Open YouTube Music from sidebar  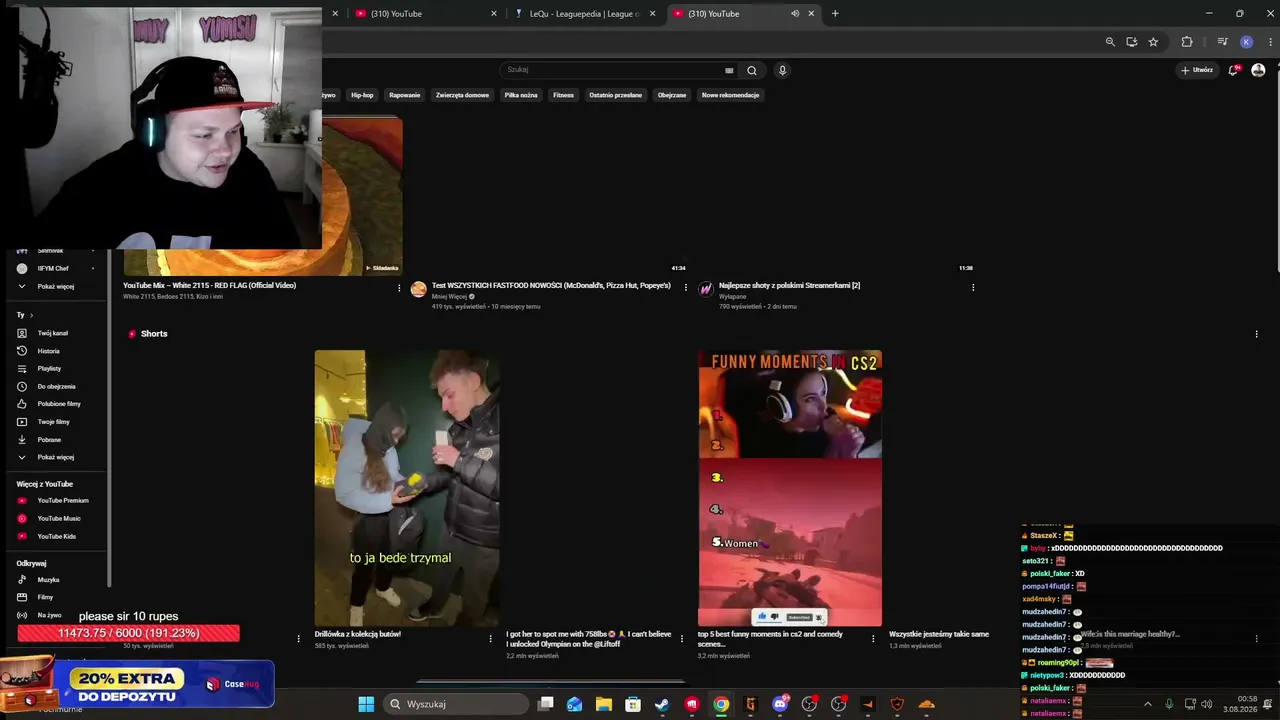(x=58, y=519)
